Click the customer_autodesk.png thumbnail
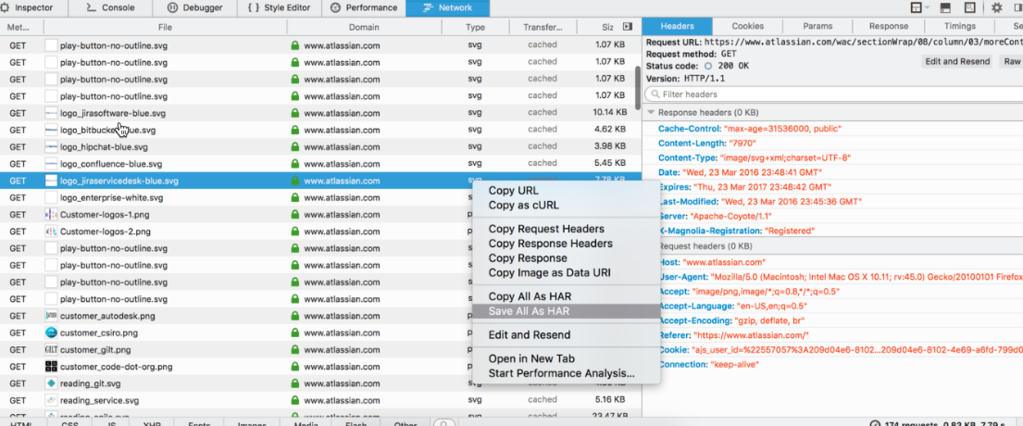The image size is (1023, 426). tap(52, 316)
